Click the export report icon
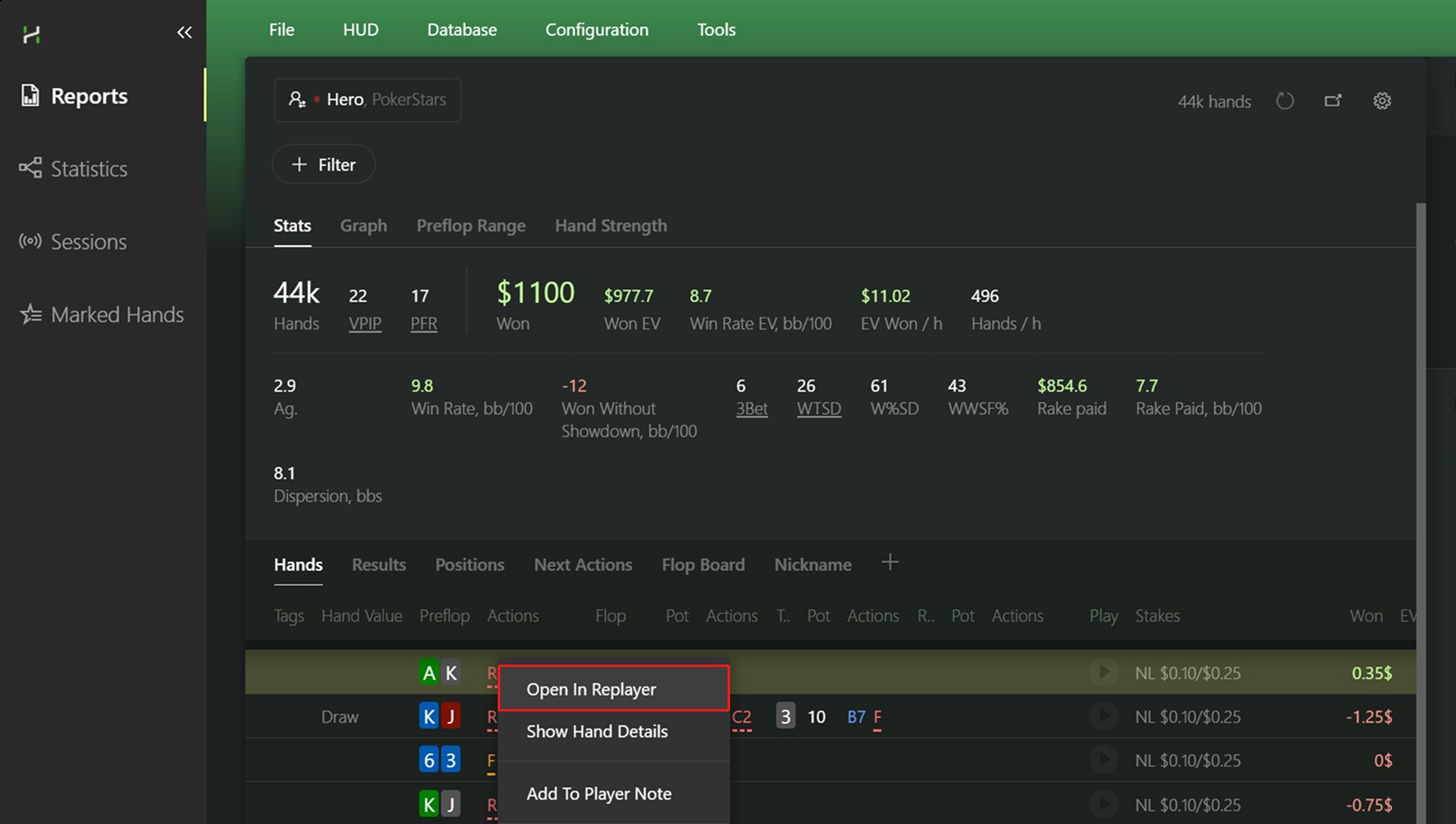This screenshot has width=1456, height=824. (1332, 101)
